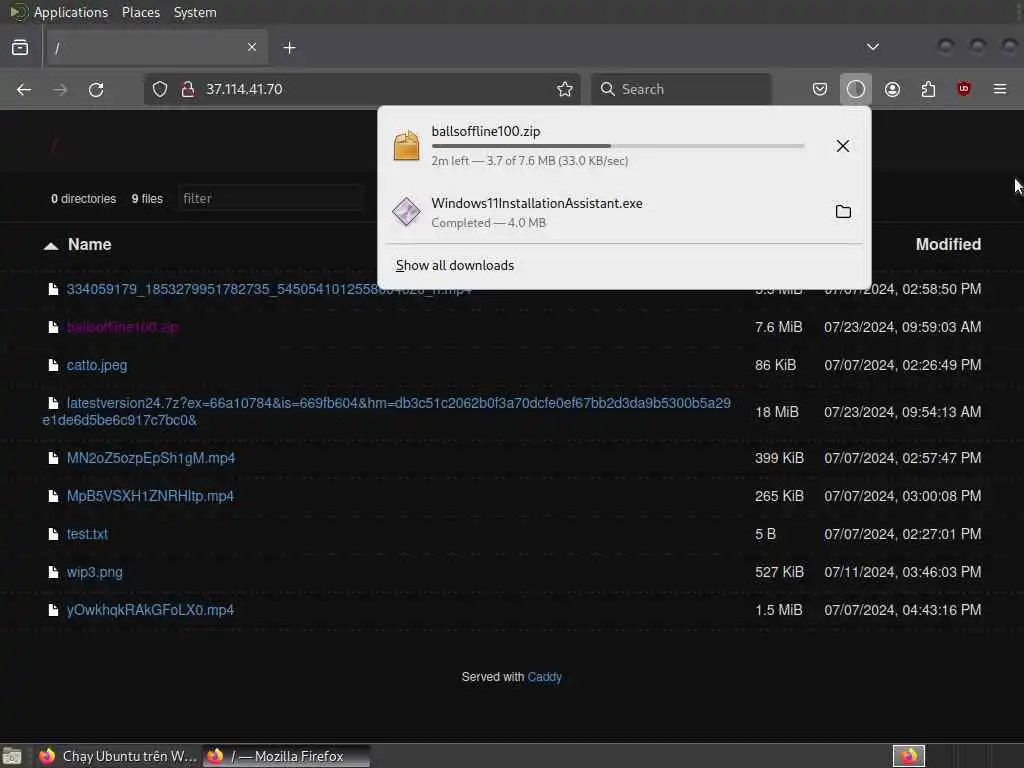Click file icon beside wip3.png
Image resolution: width=1024 pixels, height=768 pixels.
pyautogui.click(x=53, y=572)
